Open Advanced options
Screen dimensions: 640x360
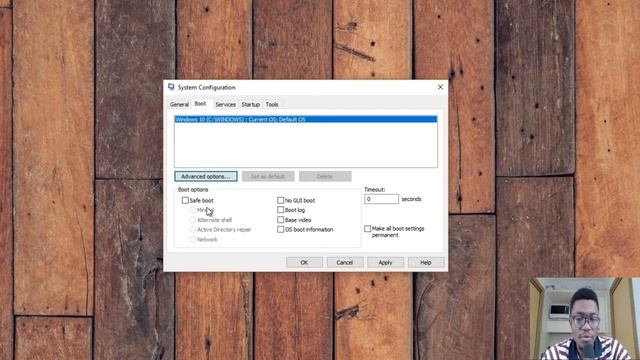point(206,176)
